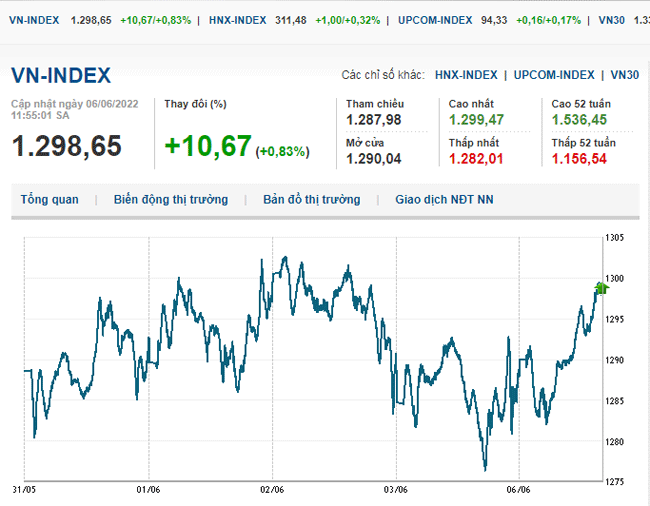Select HNX-INDEX in the top ticker bar
This screenshot has height=506, width=650.
click(x=237, y=20)
